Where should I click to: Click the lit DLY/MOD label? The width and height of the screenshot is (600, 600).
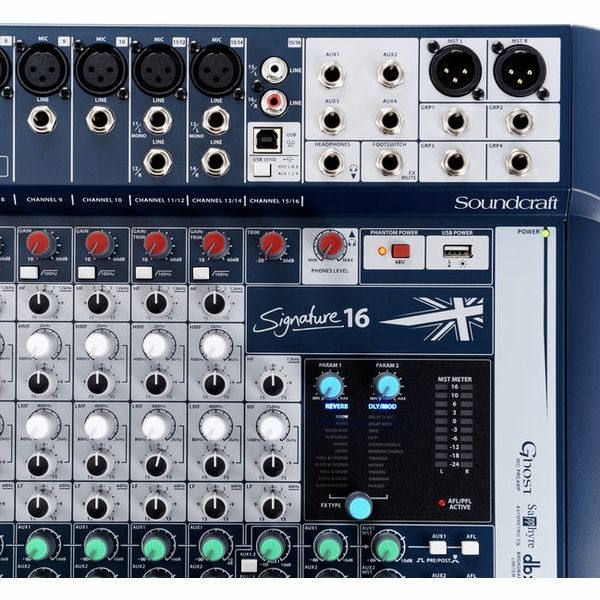click(x=382, y=407)
